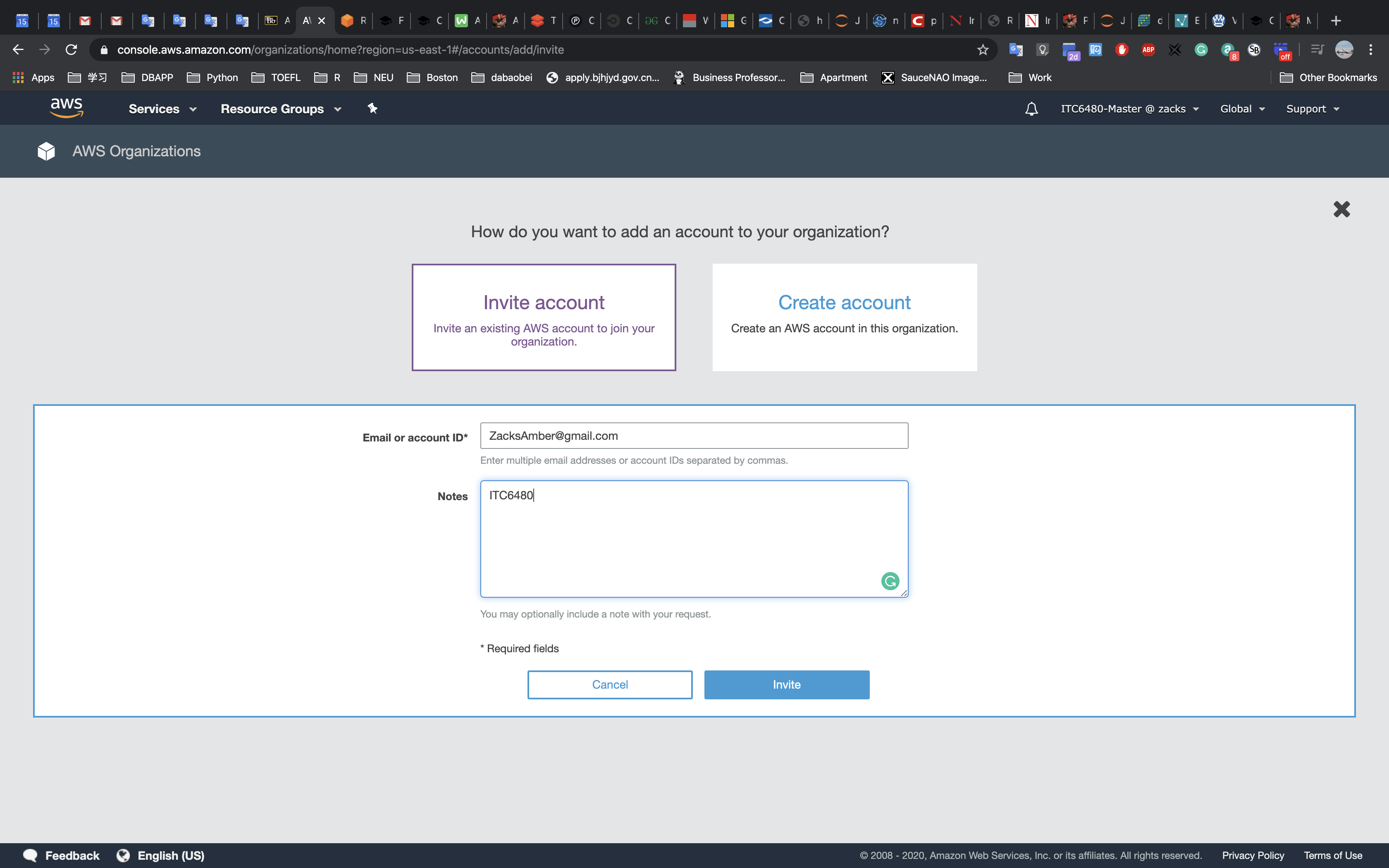Open the notifications bell
The height and width of the screenshot is (868, 1389).
coord(1031,108)
